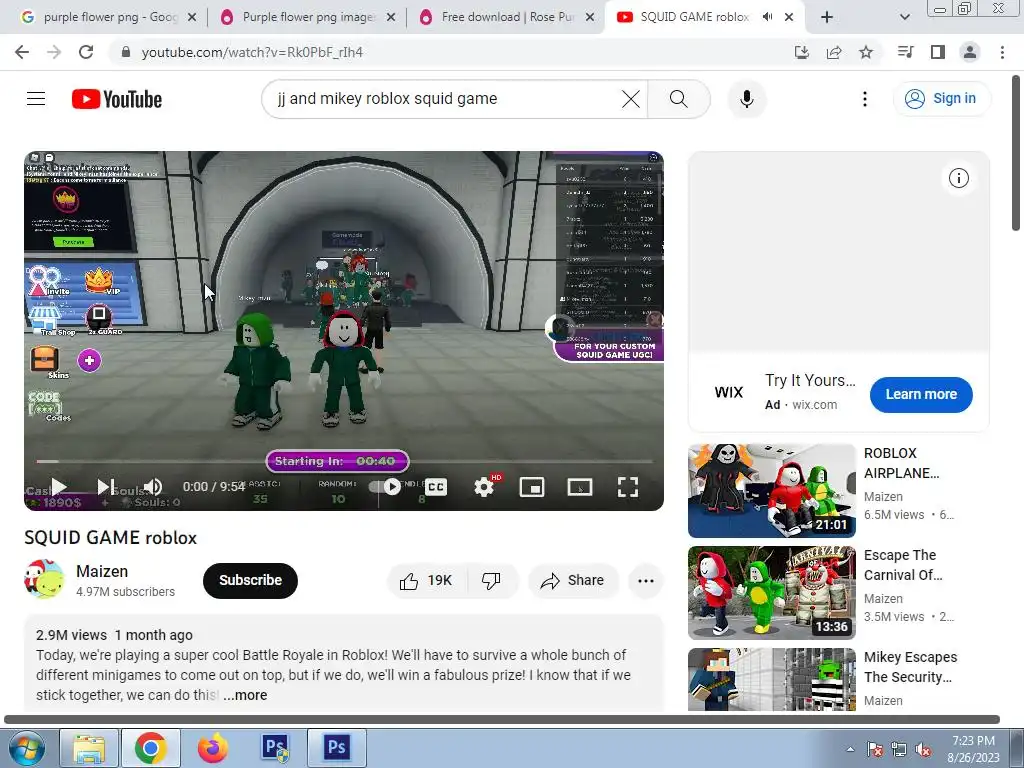The image size is (1024, 768).
Task: Go back in browser history
Action: pos(22,52)
